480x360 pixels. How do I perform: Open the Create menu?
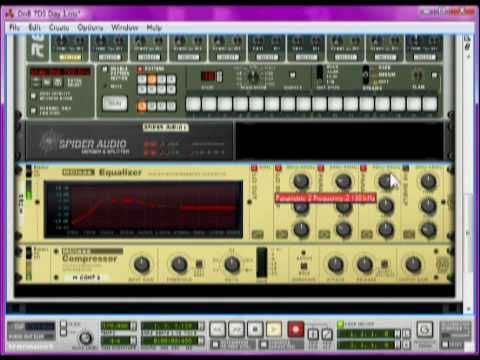[x=59, y=27]
